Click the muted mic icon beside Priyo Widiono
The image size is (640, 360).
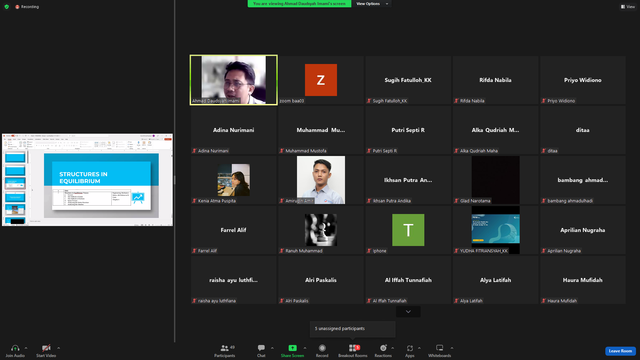pyautogui.click(x=544, y=101)
